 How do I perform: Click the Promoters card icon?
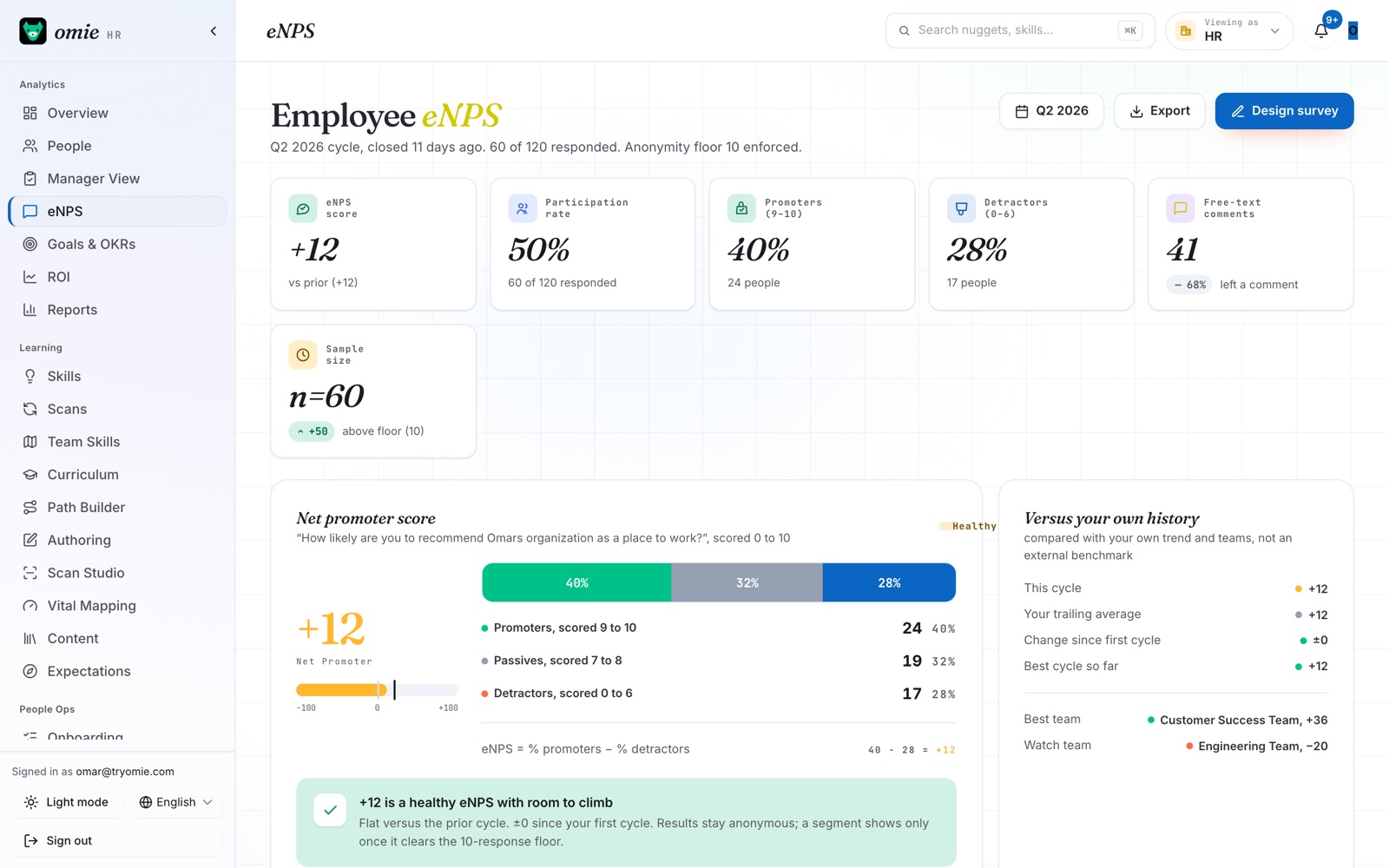(x=741, y=208)
